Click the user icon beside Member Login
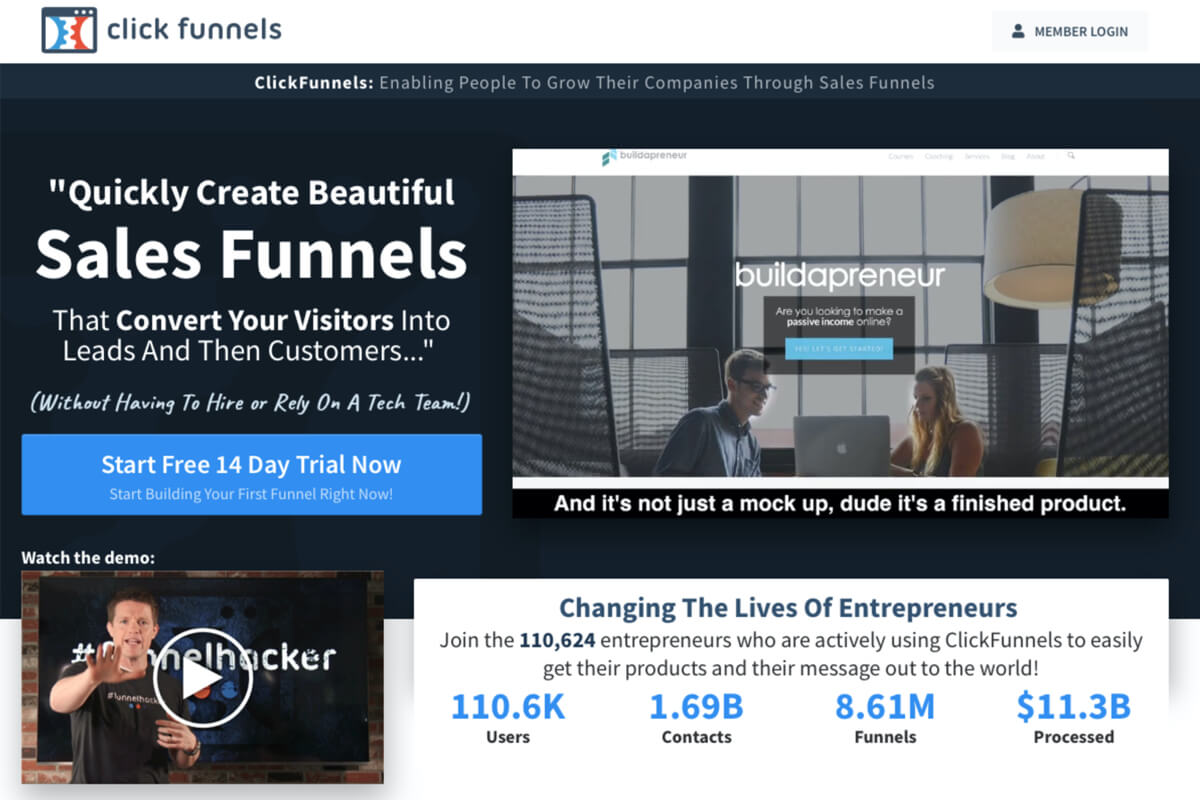The height and width of the screenshot is (800, 1200). (1018, 32)
